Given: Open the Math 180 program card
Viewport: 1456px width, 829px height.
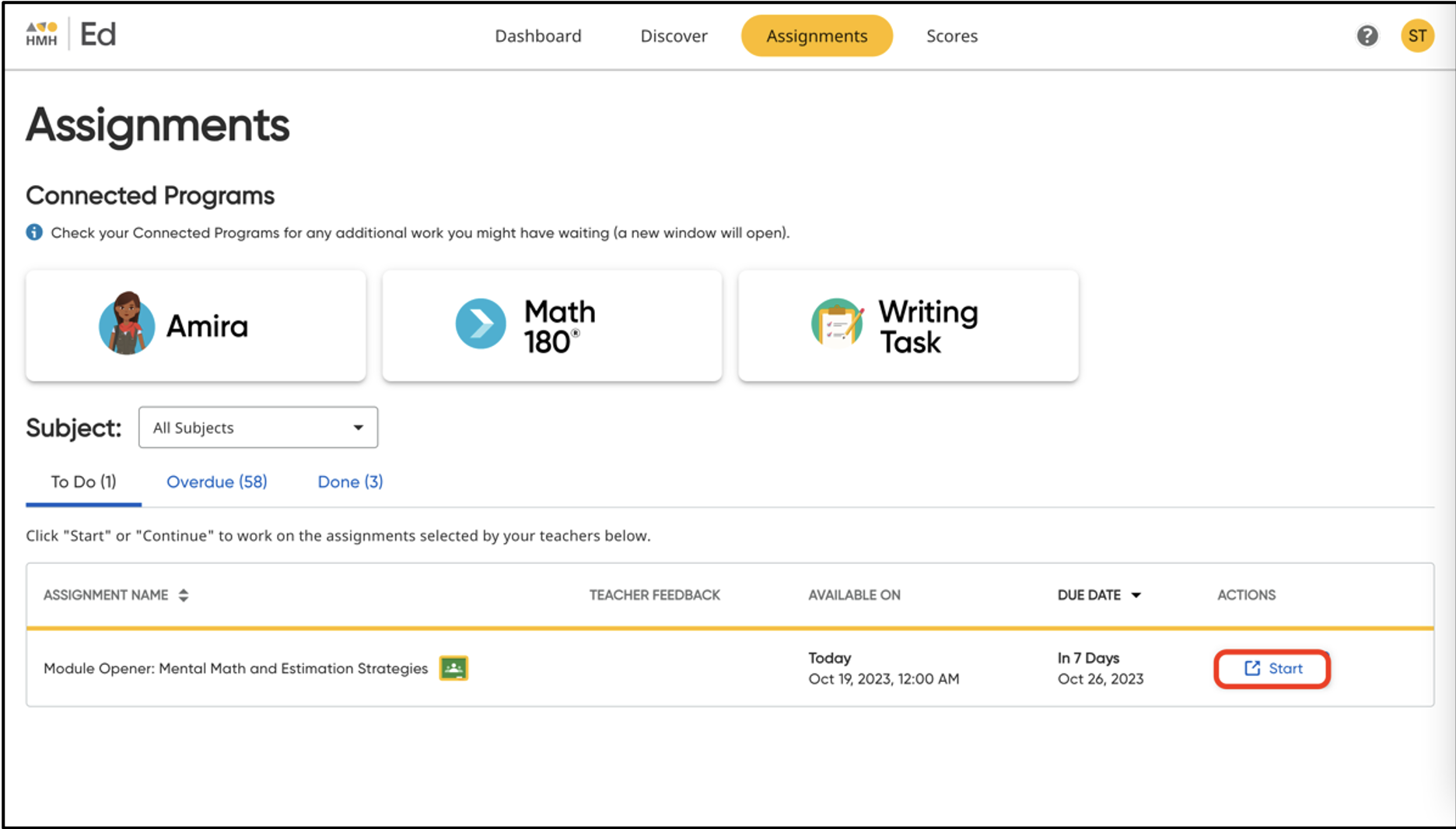Looking at the screenshot, I should pyautogui.click(x=552, y=325).
